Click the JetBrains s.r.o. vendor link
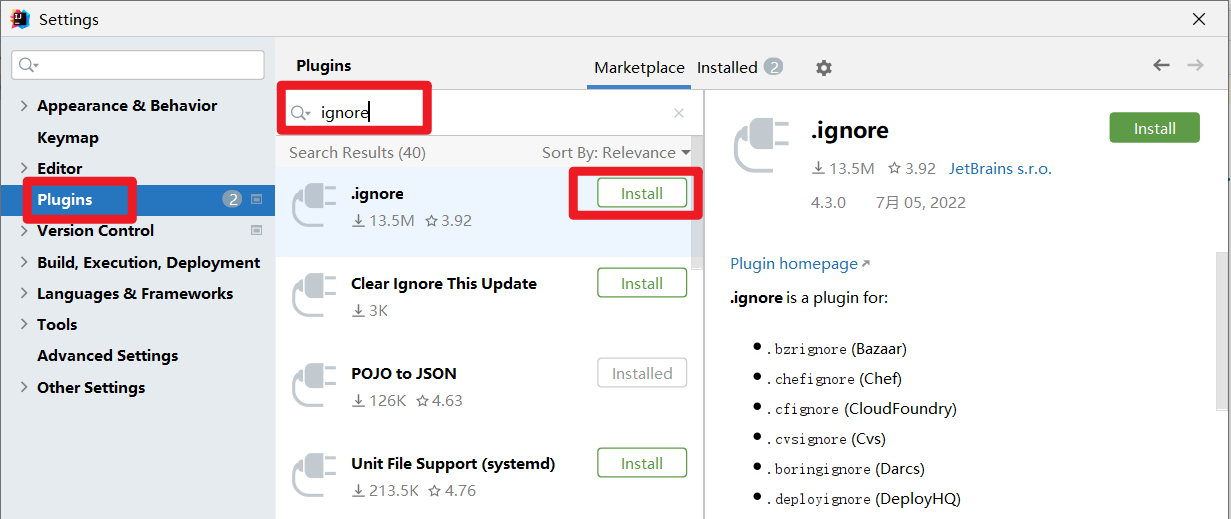This screenshot has width=1231, height=519. [1000, 169]
